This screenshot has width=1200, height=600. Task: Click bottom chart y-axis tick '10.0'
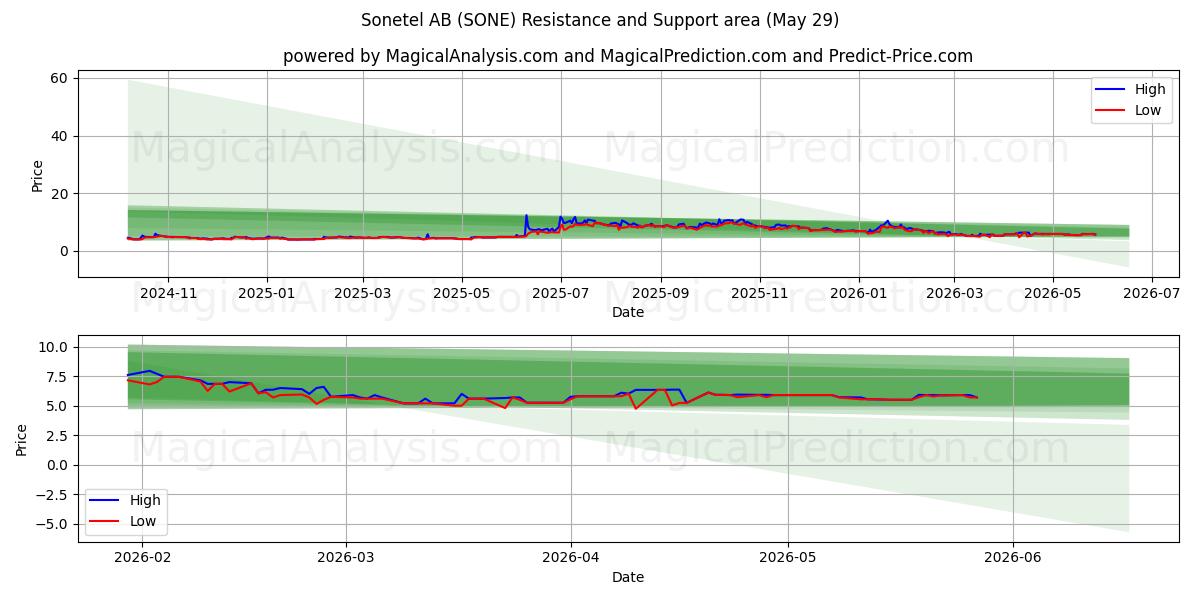click(54, 347)
